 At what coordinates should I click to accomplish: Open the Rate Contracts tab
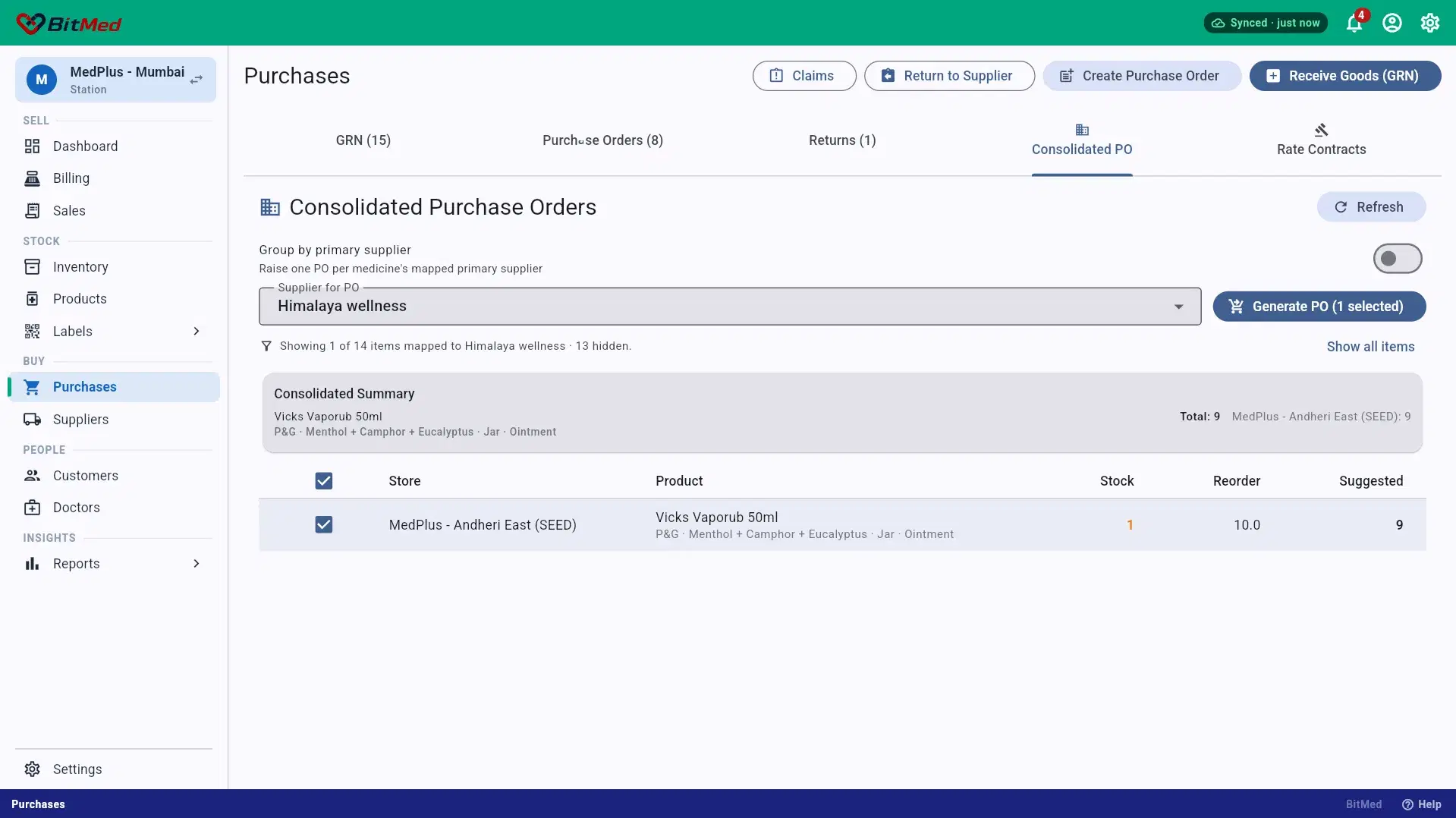tap(1321, 140)
